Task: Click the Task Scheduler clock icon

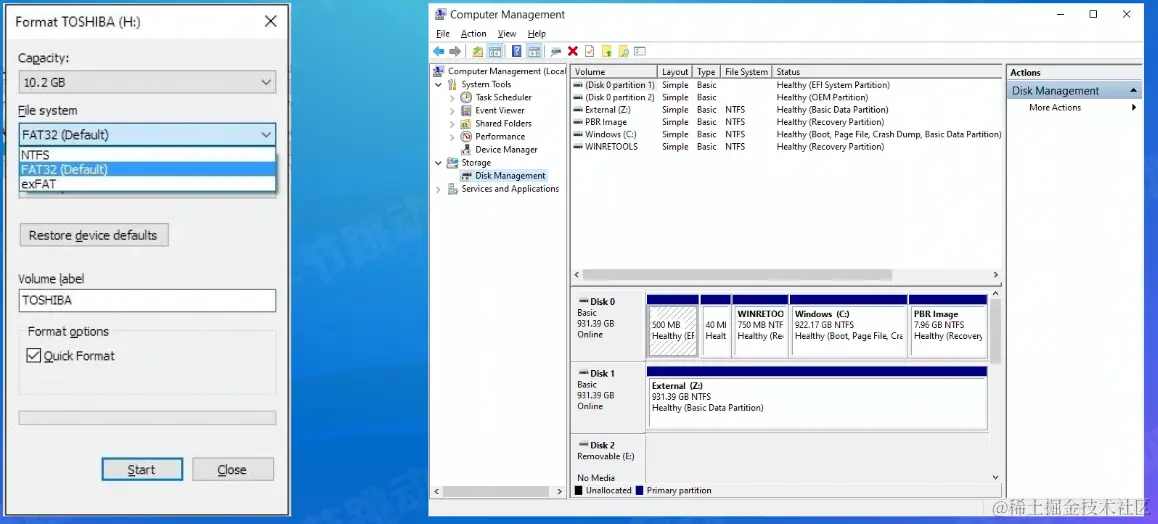Action: click(466, 97)
